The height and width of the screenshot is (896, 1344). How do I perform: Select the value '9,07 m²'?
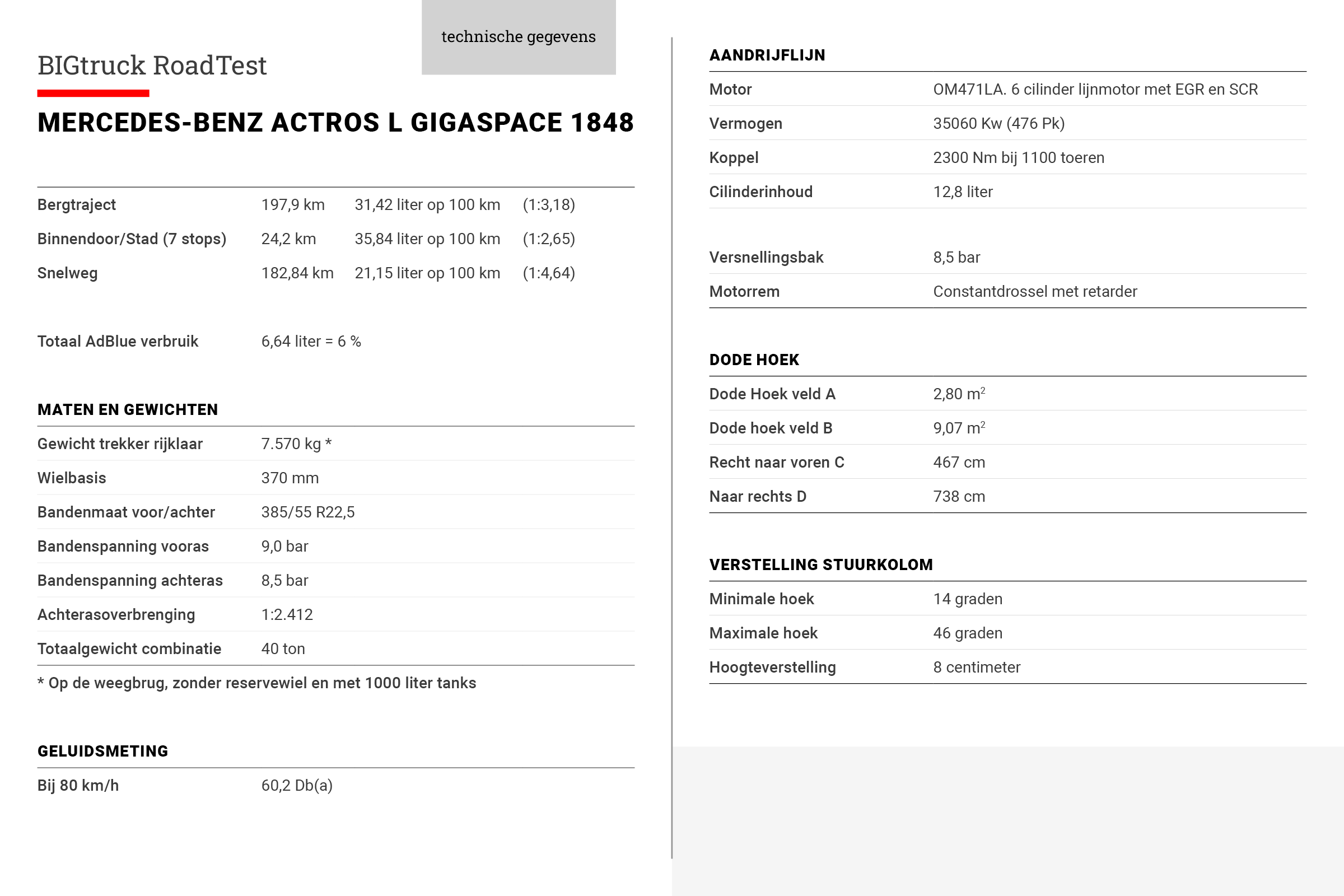click(x=959, y=428)
